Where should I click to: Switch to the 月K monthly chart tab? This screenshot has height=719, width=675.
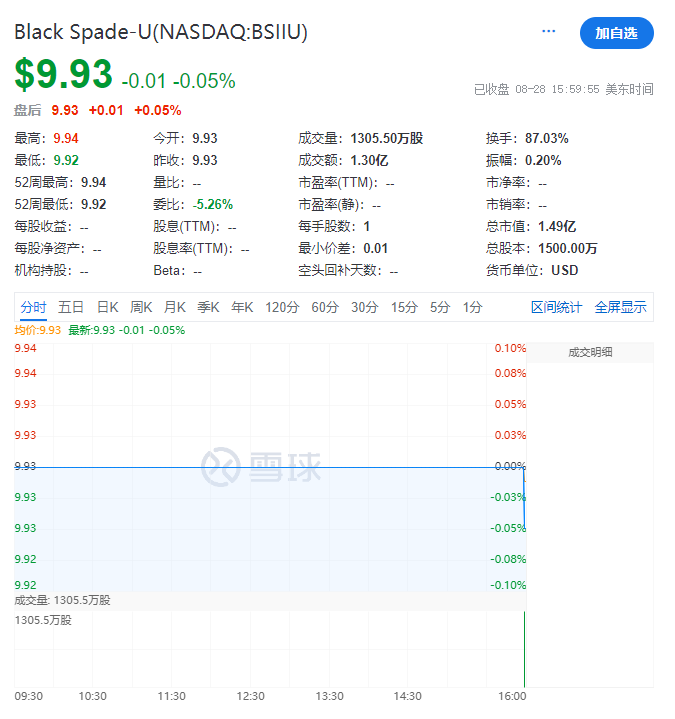coord(175,307)
